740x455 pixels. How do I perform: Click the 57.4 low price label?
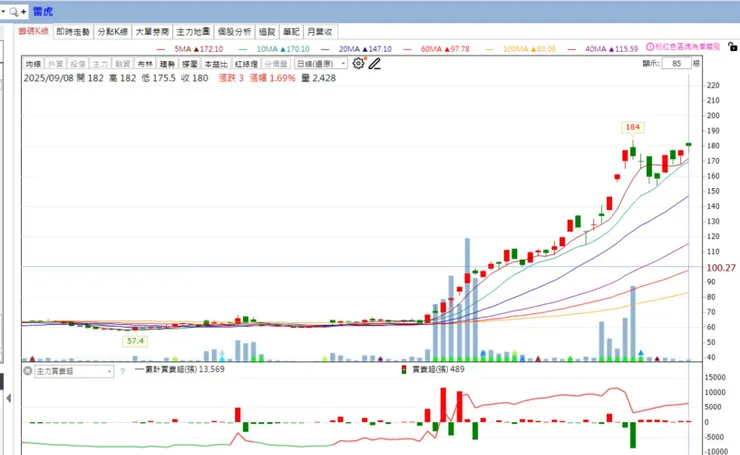tap(135, 341)
